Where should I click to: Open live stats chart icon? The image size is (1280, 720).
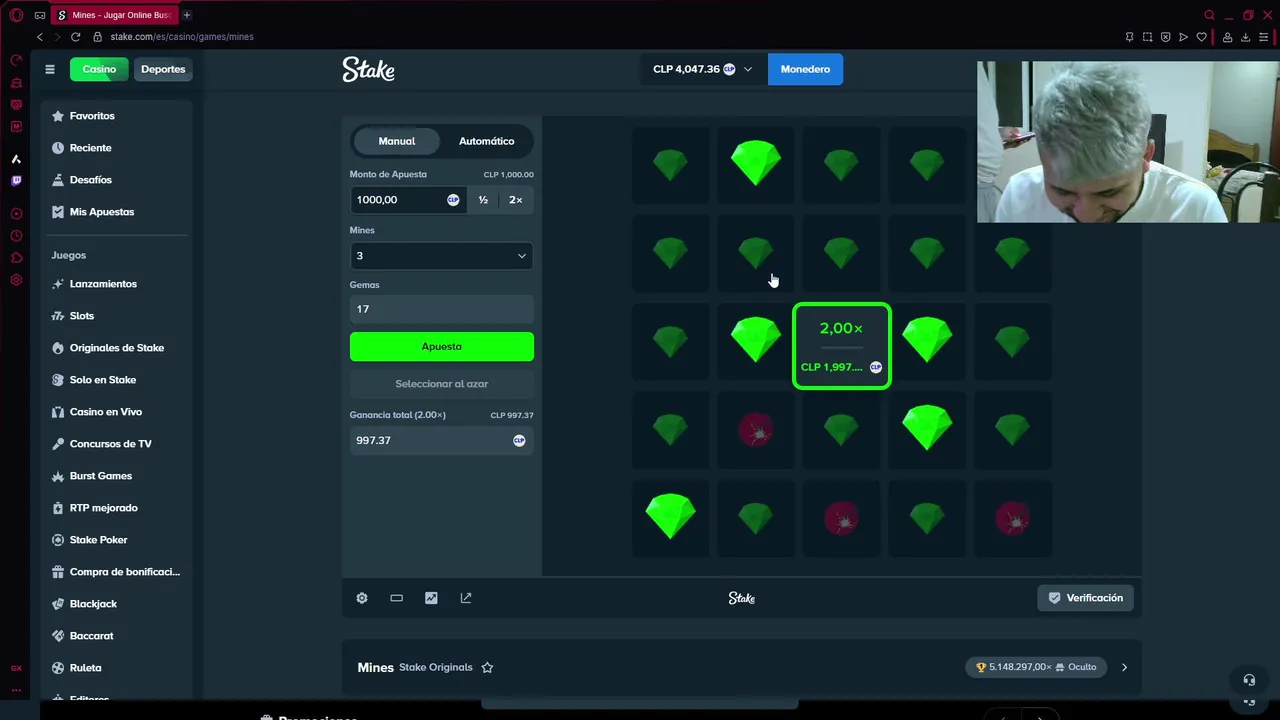(431, 598)
